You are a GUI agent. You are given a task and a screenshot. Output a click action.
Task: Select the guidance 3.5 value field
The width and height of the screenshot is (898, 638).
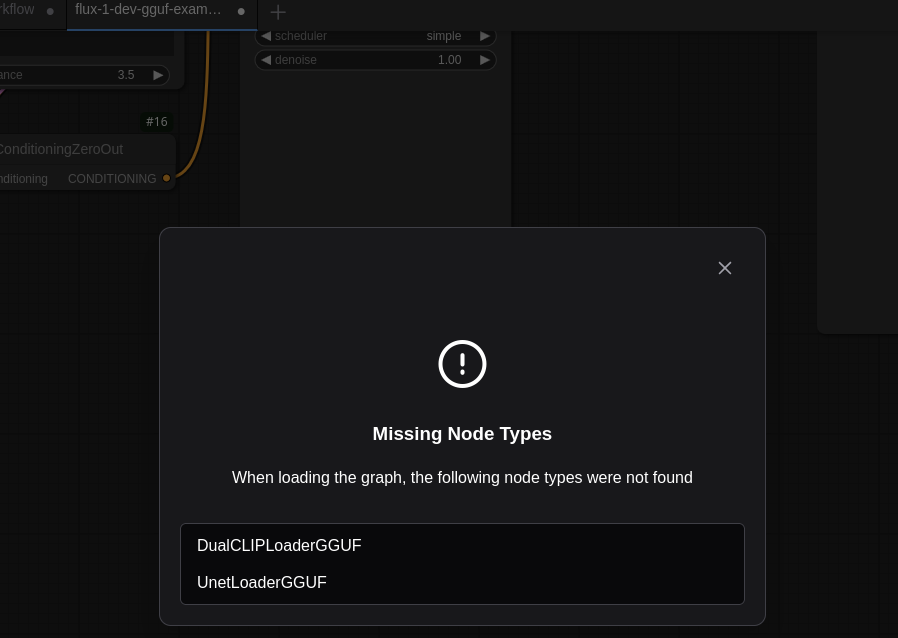(84, 75)
